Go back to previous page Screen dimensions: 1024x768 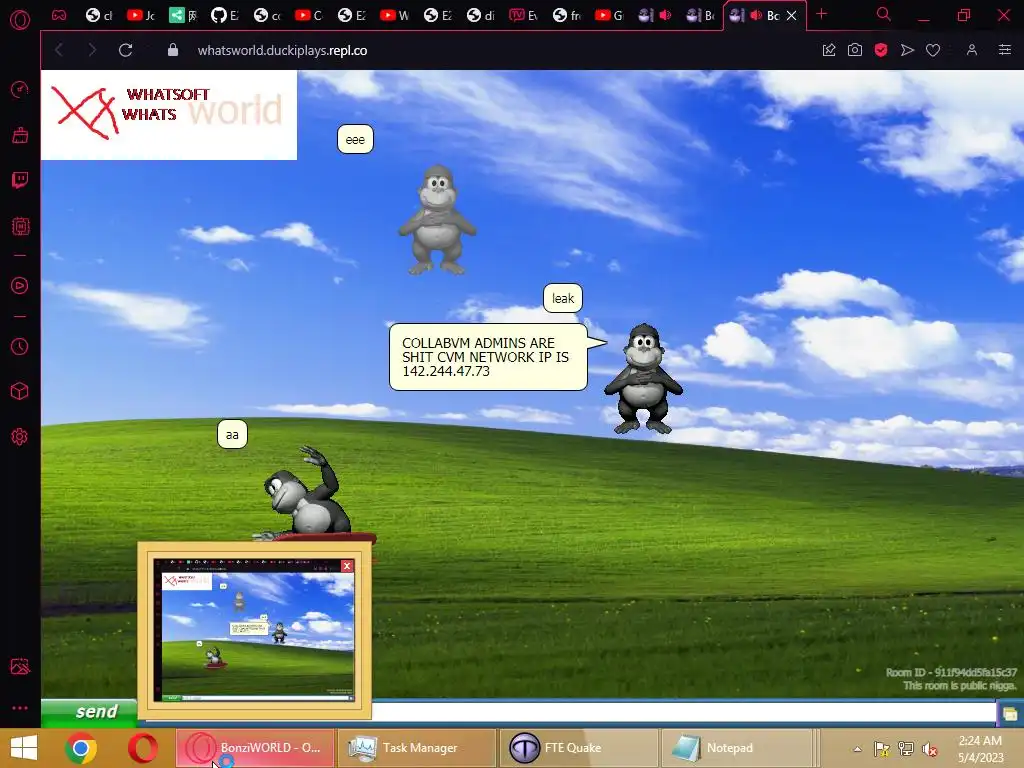(59, 50)
